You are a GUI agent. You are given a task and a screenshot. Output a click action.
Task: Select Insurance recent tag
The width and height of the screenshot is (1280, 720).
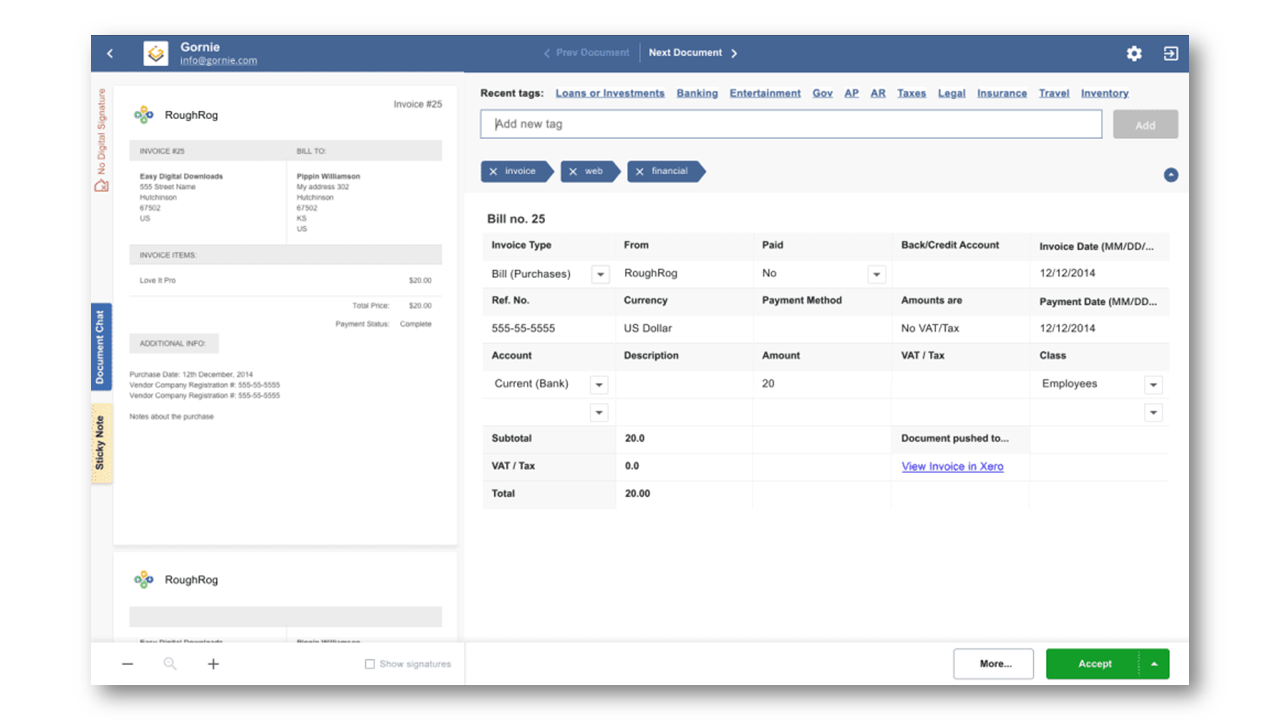(x=1002, y=93)
